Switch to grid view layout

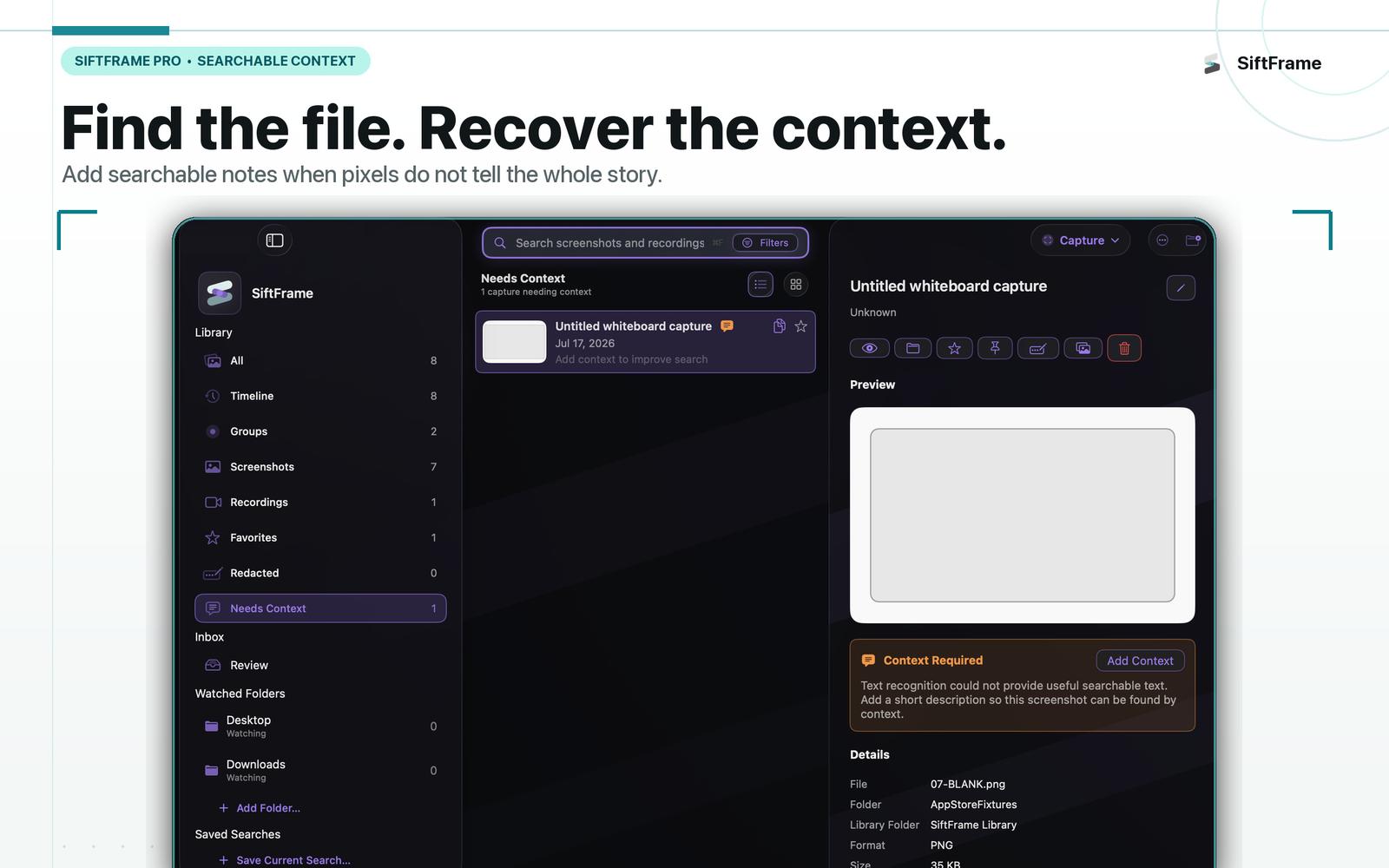(796, 285)
